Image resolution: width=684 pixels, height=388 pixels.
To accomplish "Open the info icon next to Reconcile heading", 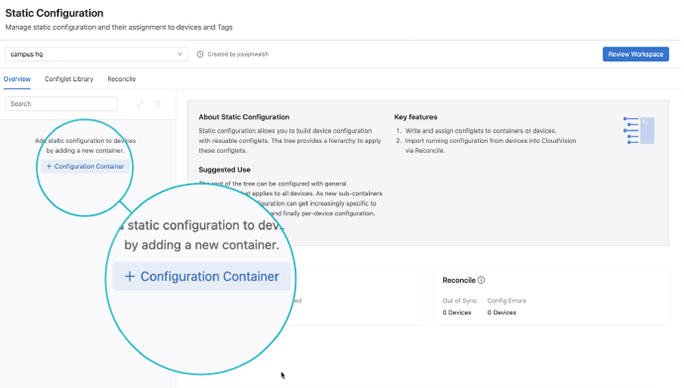I will pos(481,280).
